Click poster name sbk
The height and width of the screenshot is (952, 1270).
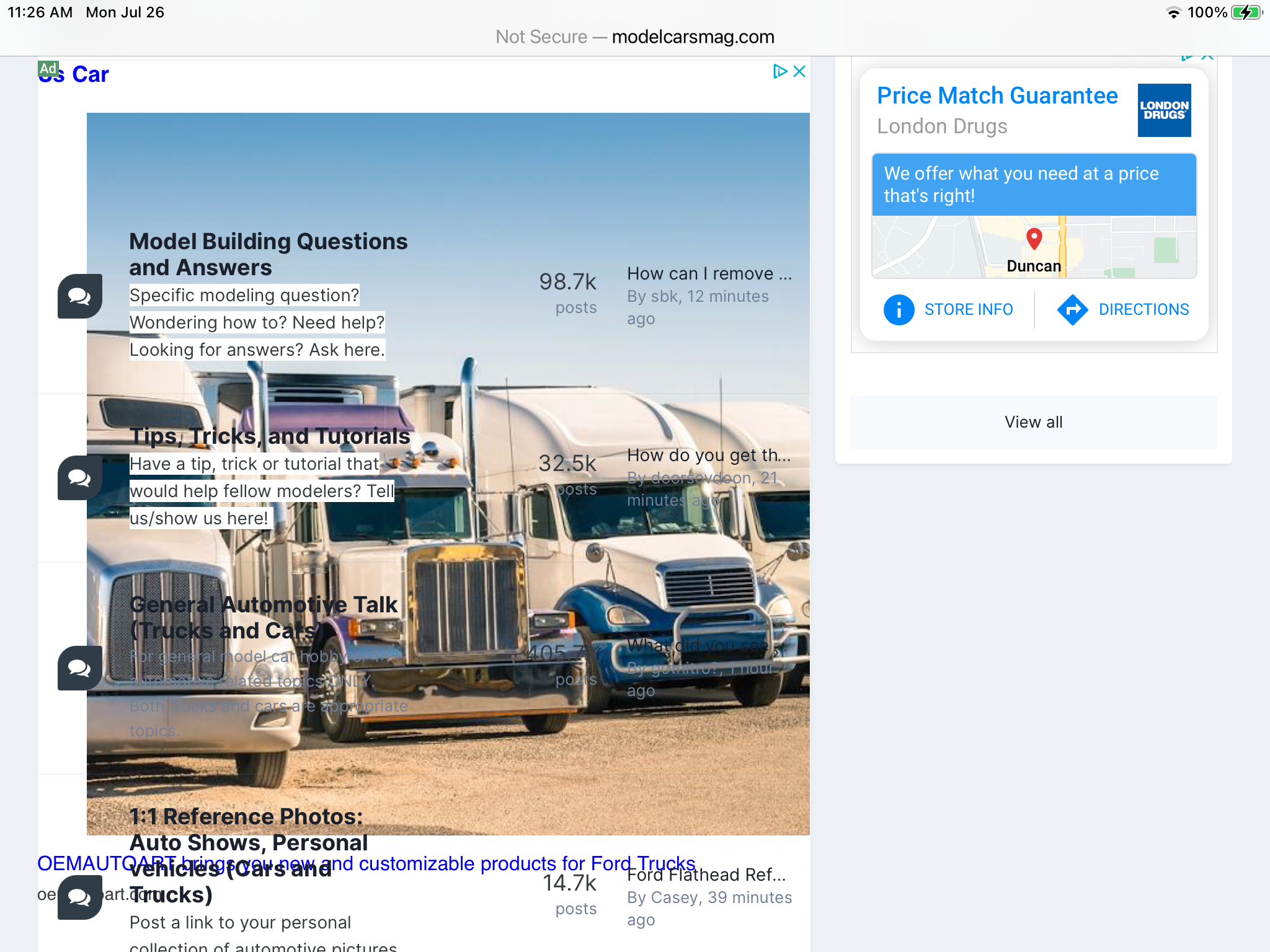664,296
